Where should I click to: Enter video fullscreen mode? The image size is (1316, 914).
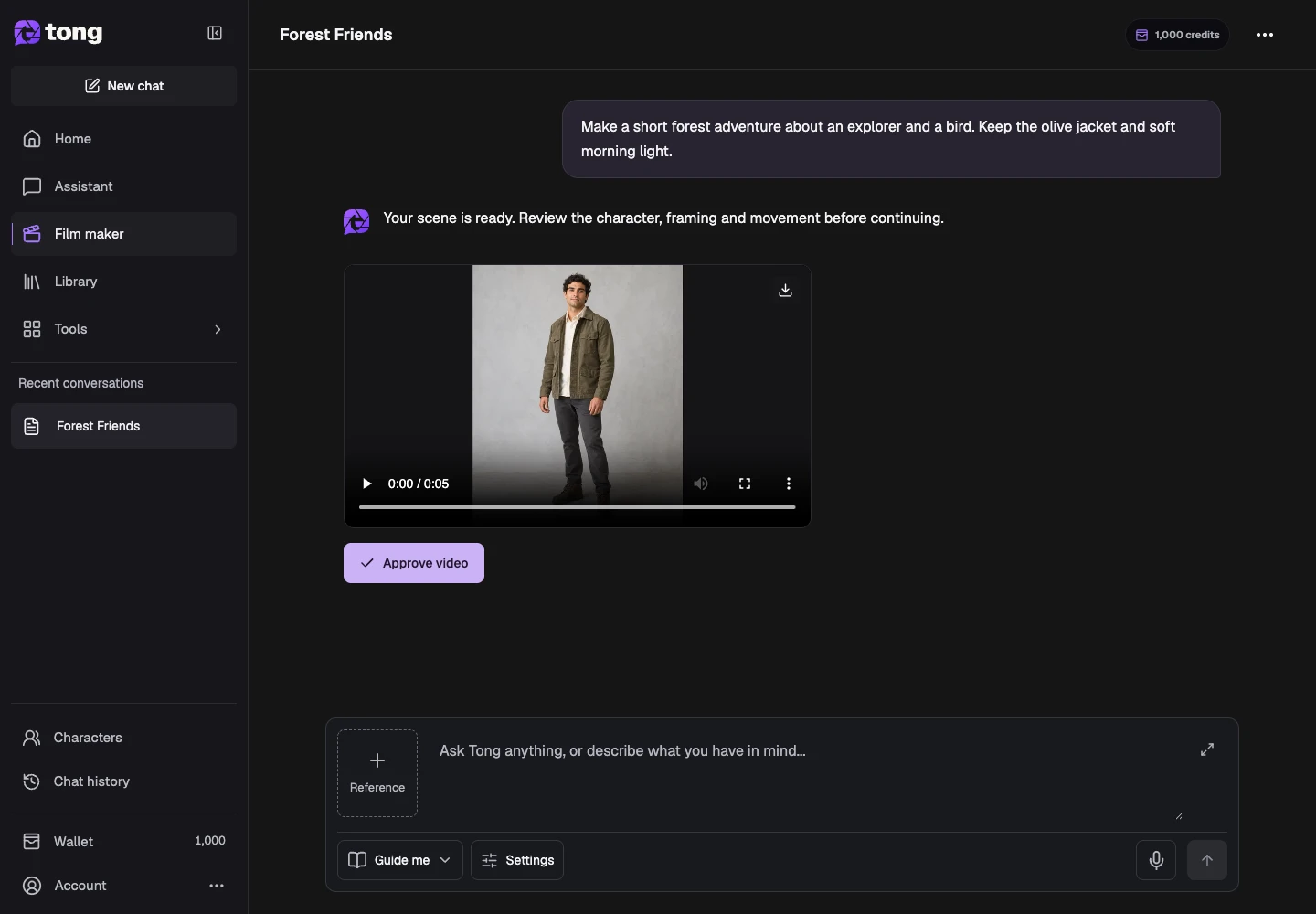tap(745, 484)
